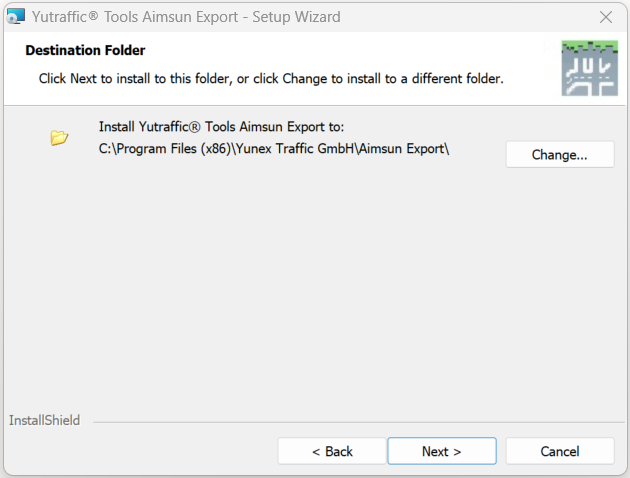Click the 'Install Yutraffic® Tools Aimsun Export to:' label

[221, 127]
